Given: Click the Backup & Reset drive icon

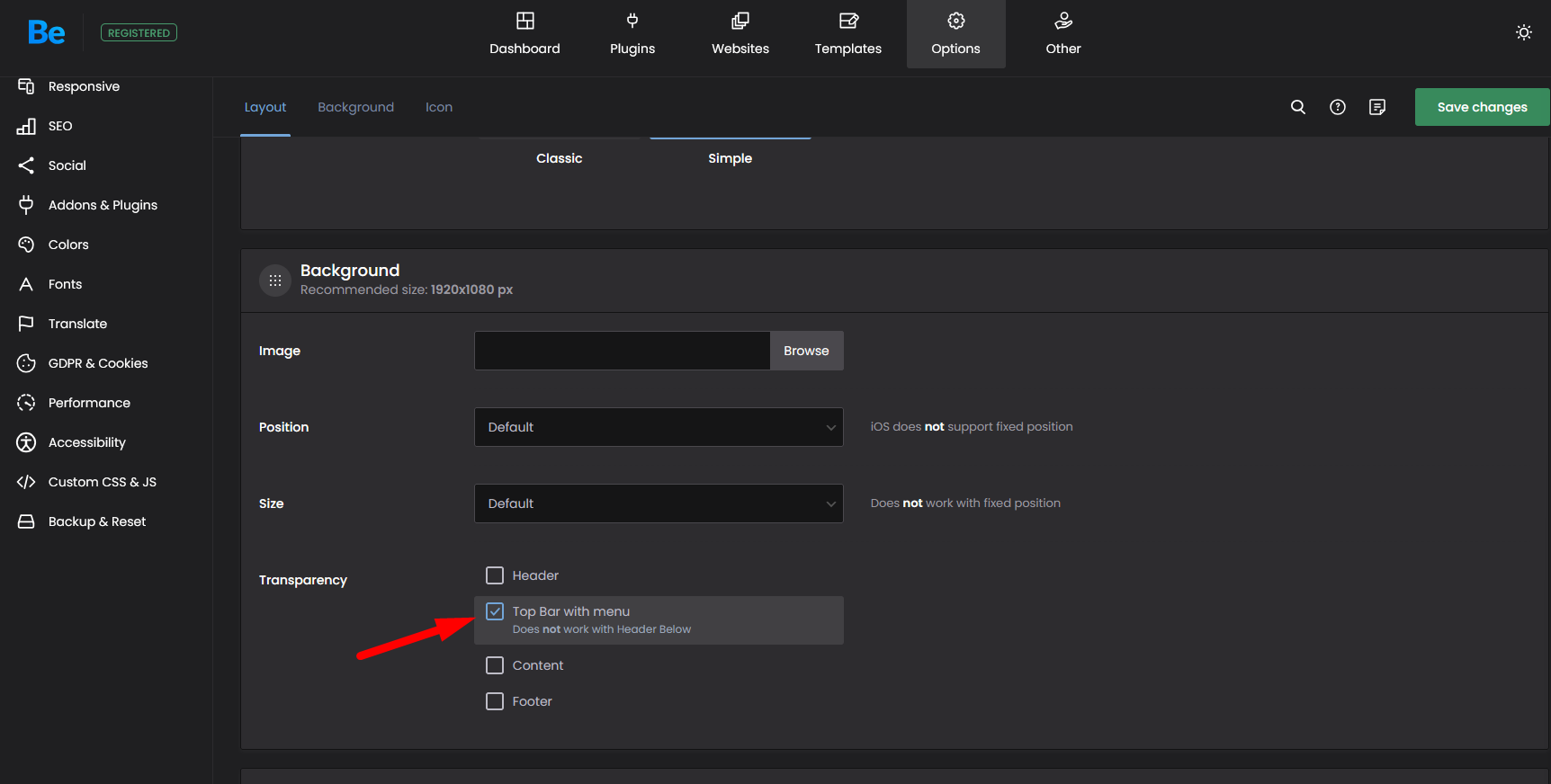Looking at the screenshot, I should pyautogui.click(x=26, y=521).
